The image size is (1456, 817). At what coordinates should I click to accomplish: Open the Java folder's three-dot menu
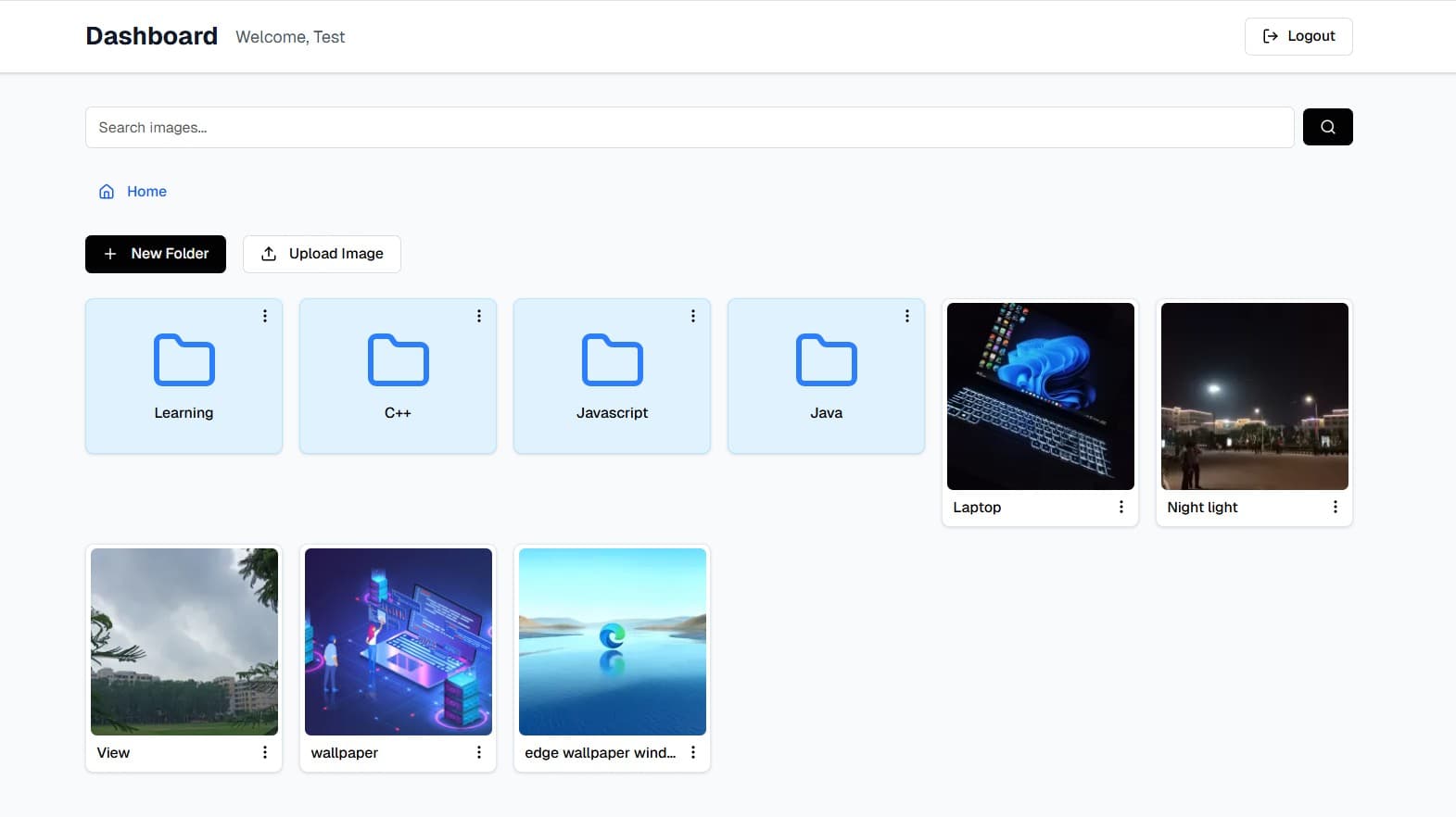click(907, 316)
